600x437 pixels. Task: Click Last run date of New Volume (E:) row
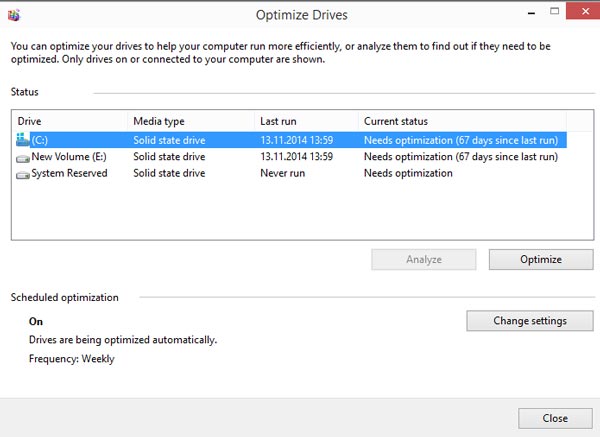coord(297,157)
